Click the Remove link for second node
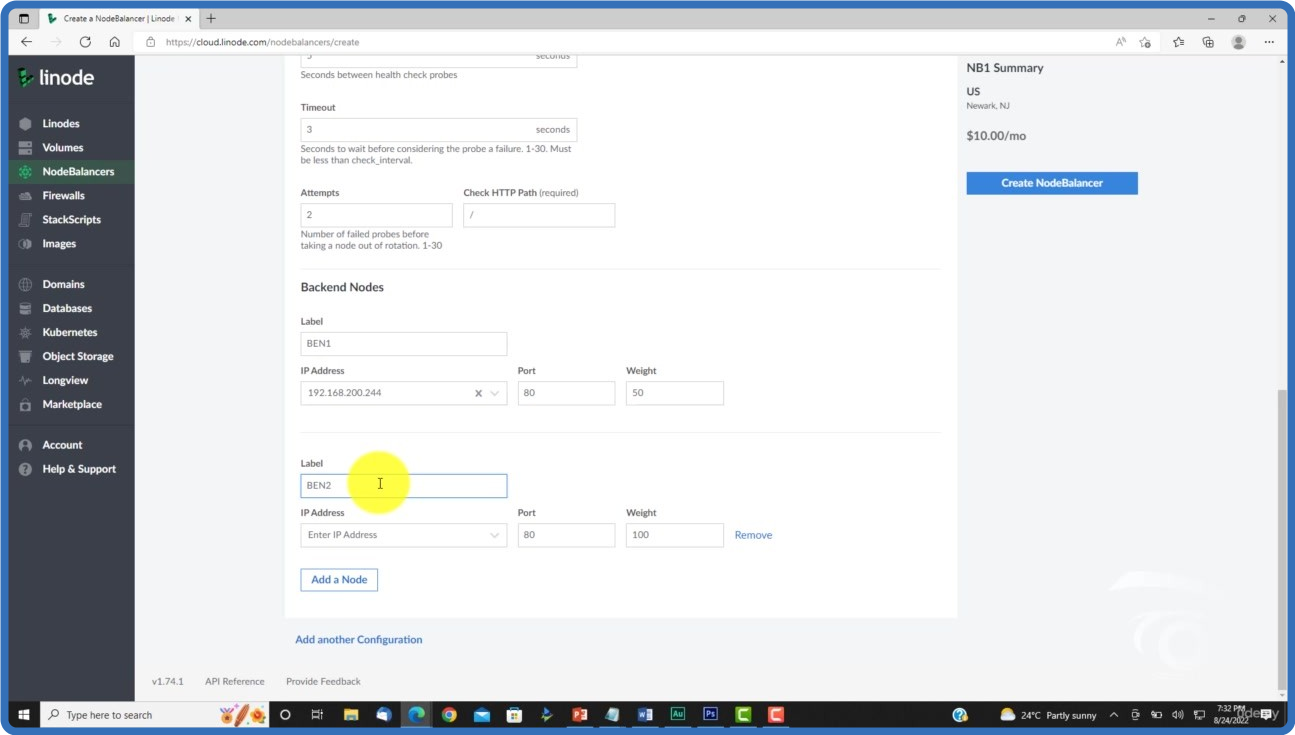This screenshot has width=1295, height=735. (753, 536)
